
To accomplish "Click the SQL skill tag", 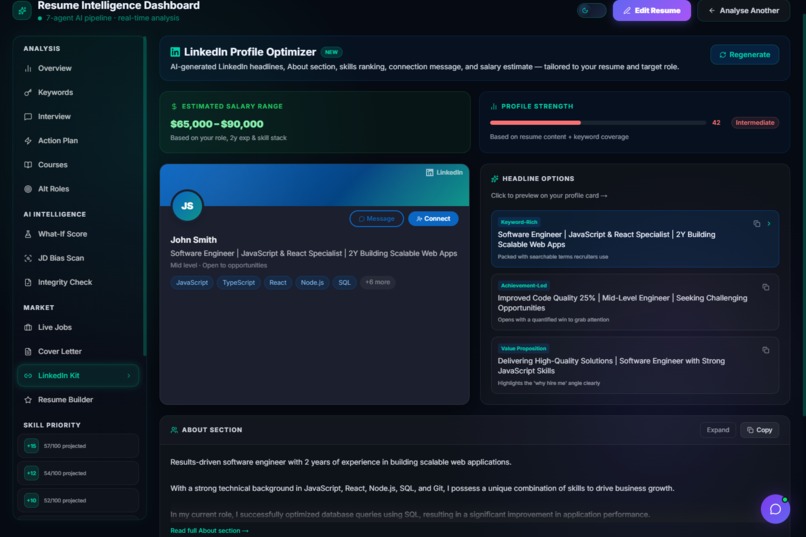I will pos(344,283).
